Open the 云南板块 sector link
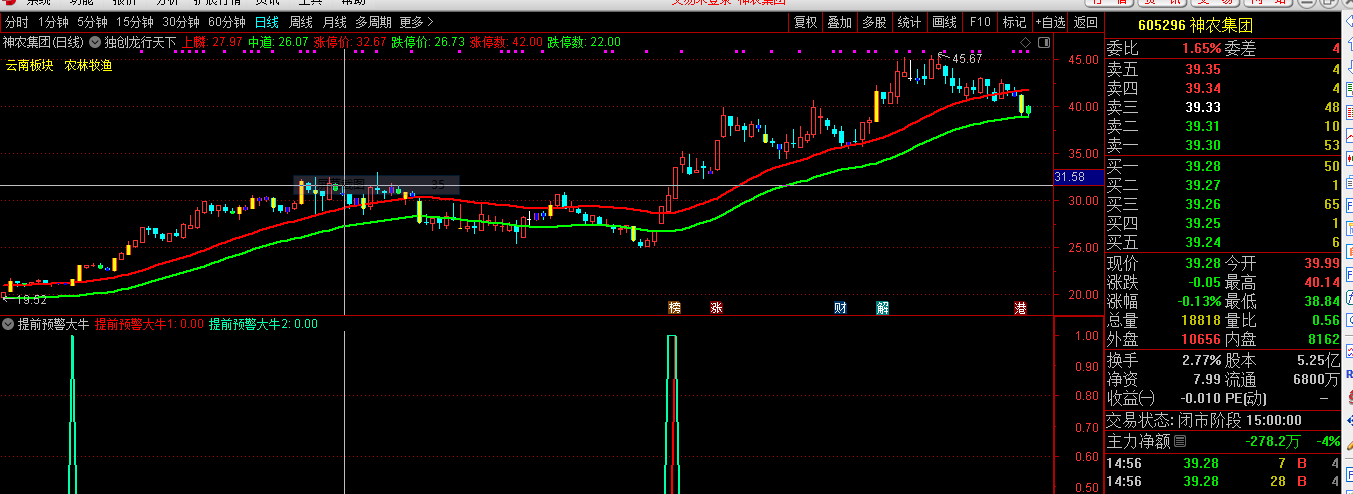Viewport: 1353px width, 494px height. 30,65
